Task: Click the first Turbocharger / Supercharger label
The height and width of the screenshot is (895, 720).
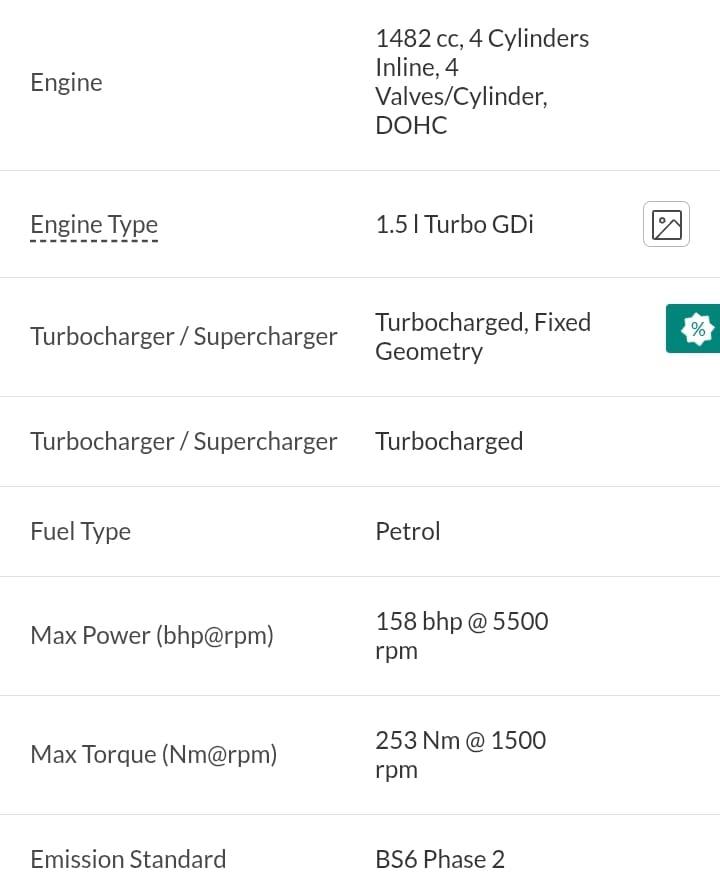Action: click(184, 336)
